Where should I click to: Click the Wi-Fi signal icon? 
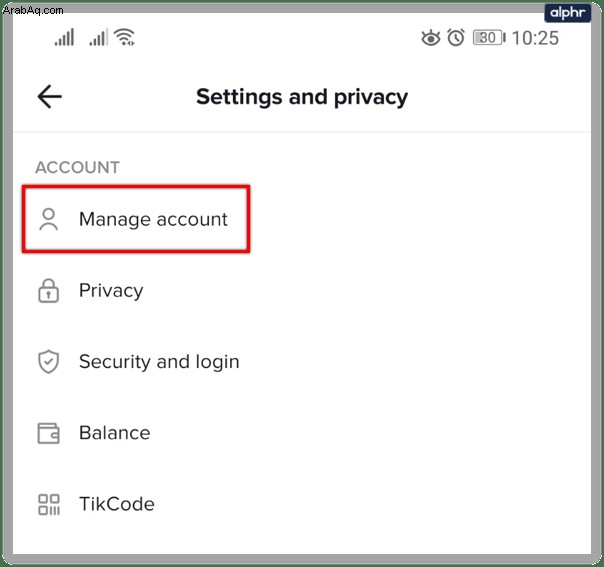click(x=125, y=37)
